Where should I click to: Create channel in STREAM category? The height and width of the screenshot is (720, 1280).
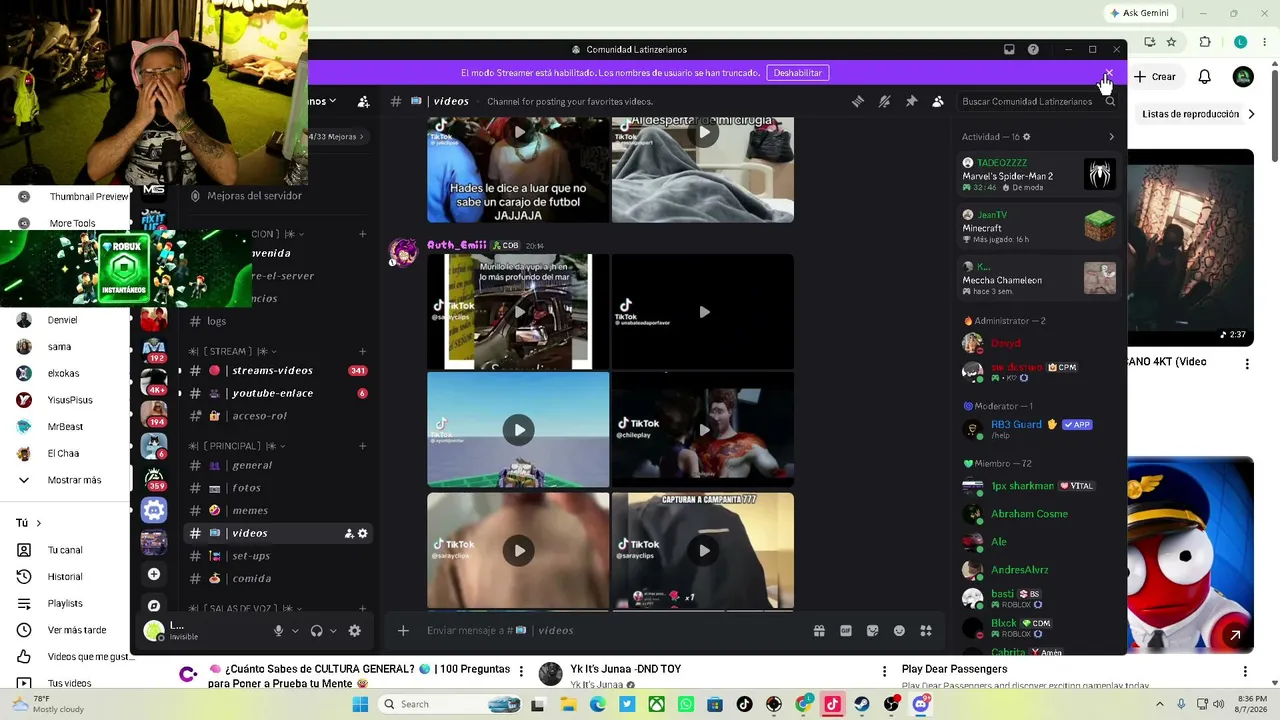pos(362,352)
